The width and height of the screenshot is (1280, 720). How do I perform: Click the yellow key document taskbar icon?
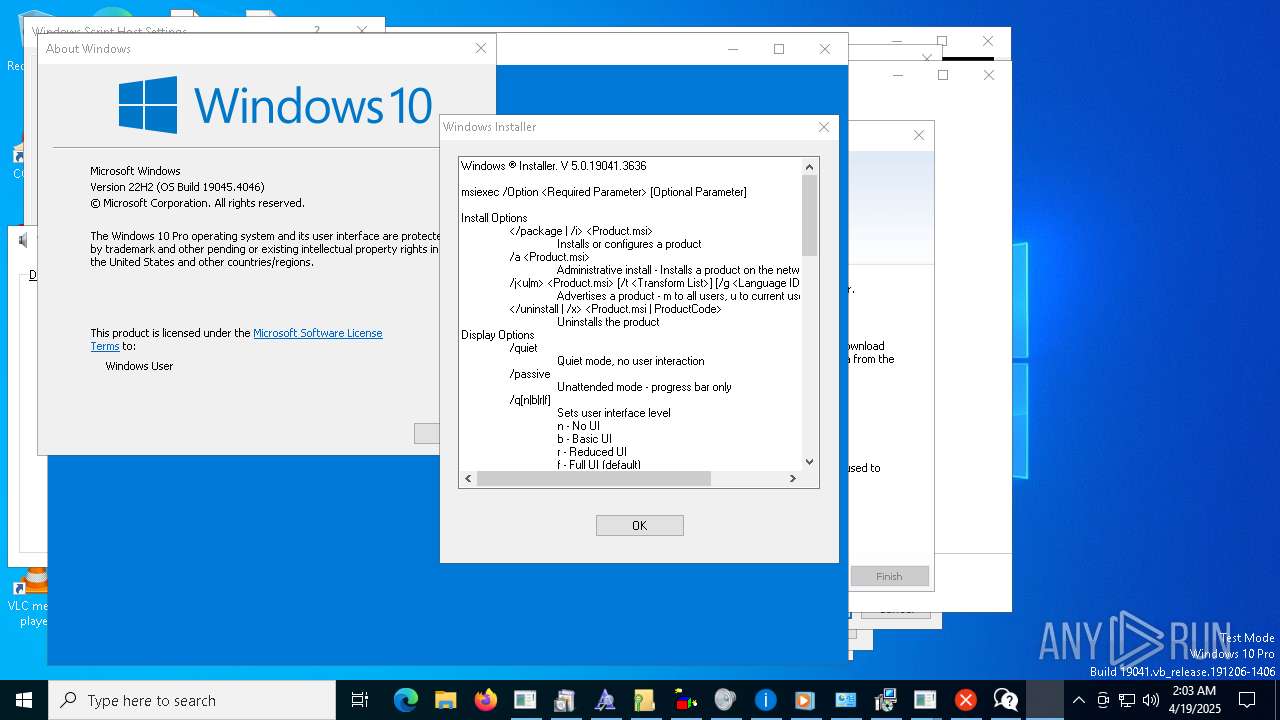click(x=645, y=700)
